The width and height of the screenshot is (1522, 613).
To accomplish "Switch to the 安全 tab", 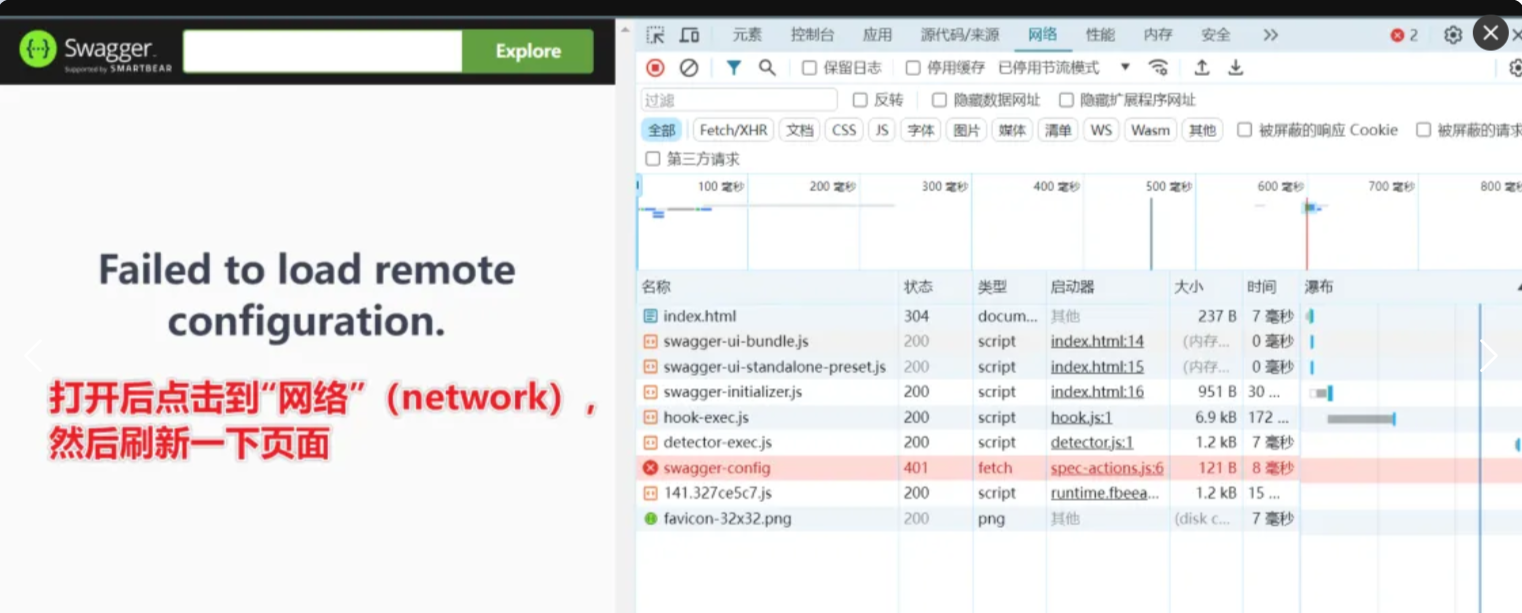I will click(1216, 35).
